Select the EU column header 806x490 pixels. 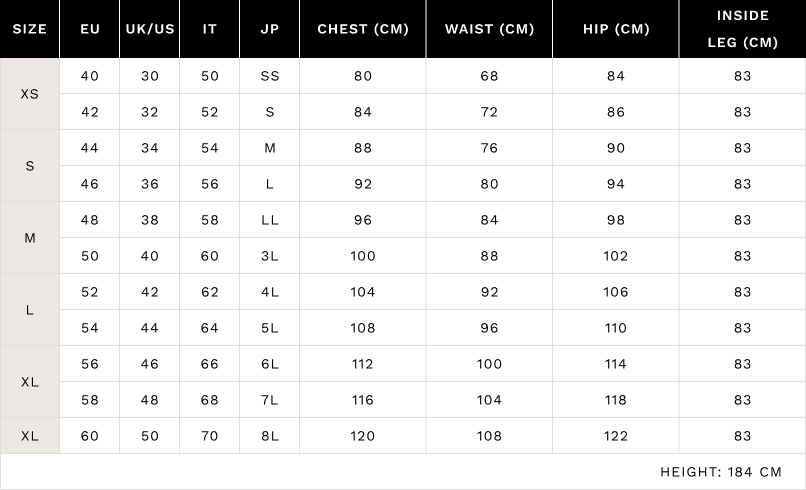coord(90,29)
